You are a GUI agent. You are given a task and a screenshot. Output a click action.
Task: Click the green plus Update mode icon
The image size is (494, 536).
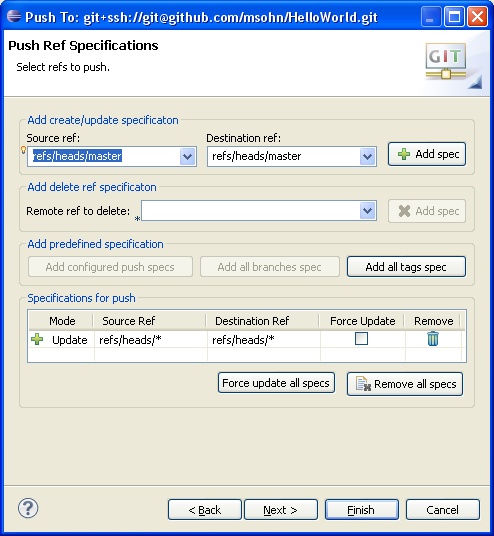pos(37,339)
